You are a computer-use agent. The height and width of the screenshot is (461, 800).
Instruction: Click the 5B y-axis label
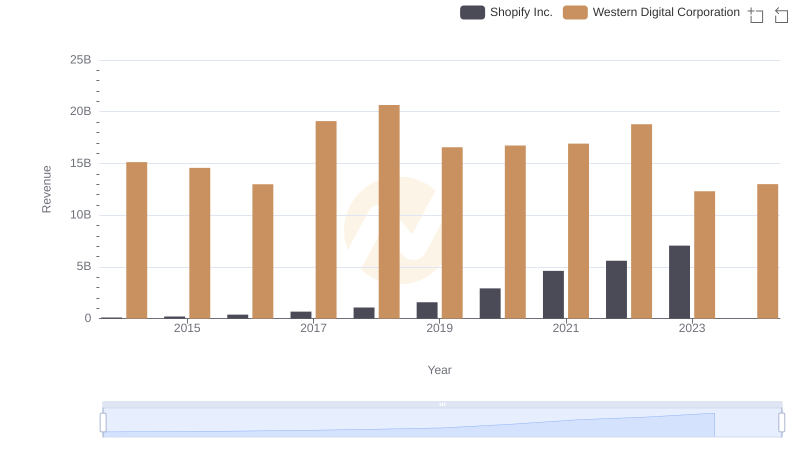(x=84, y=266)
